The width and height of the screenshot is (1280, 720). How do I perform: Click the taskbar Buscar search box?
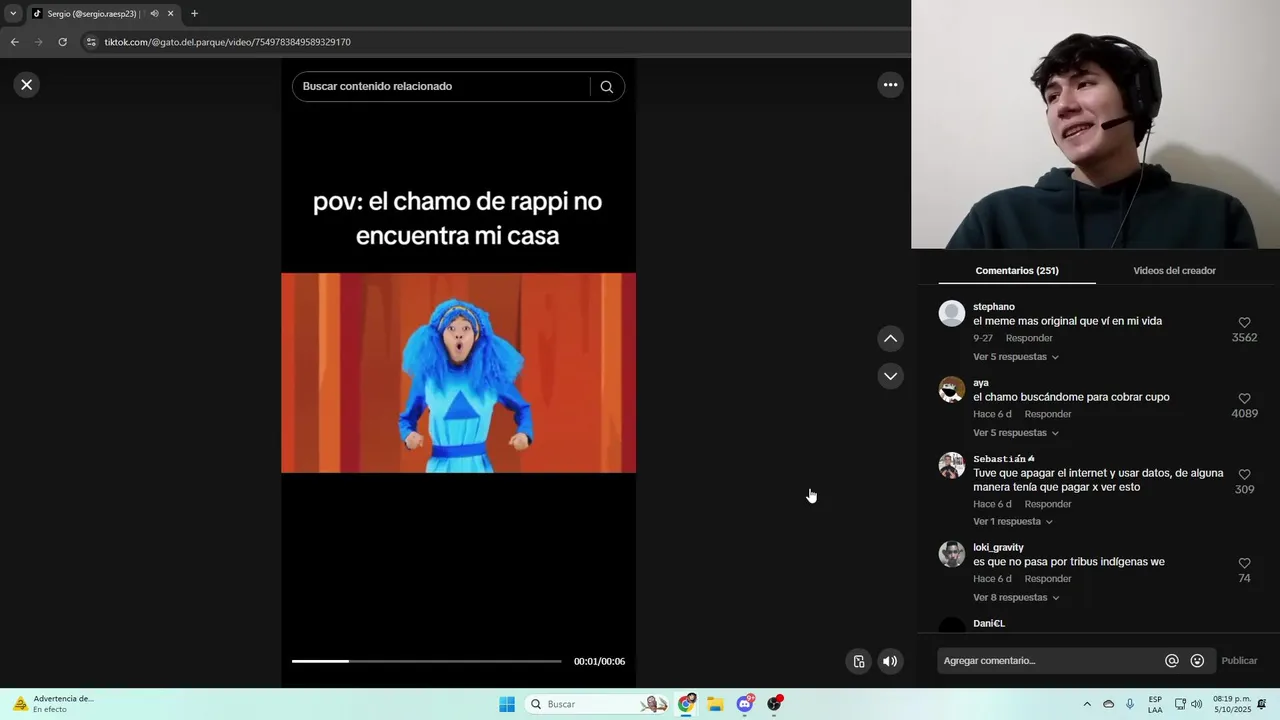tap(597, 704)
